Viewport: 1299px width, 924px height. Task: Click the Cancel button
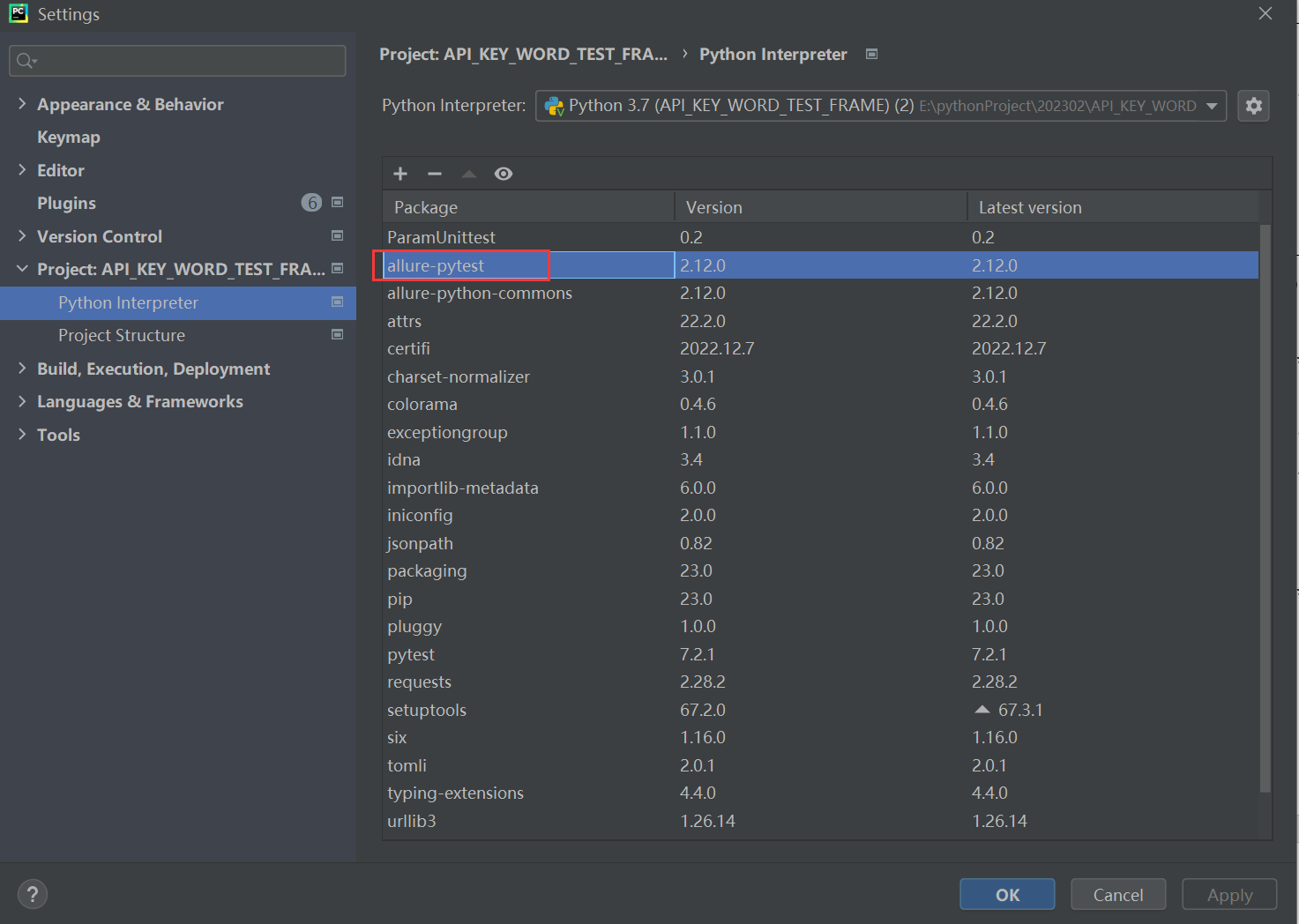coord(1118,894)
